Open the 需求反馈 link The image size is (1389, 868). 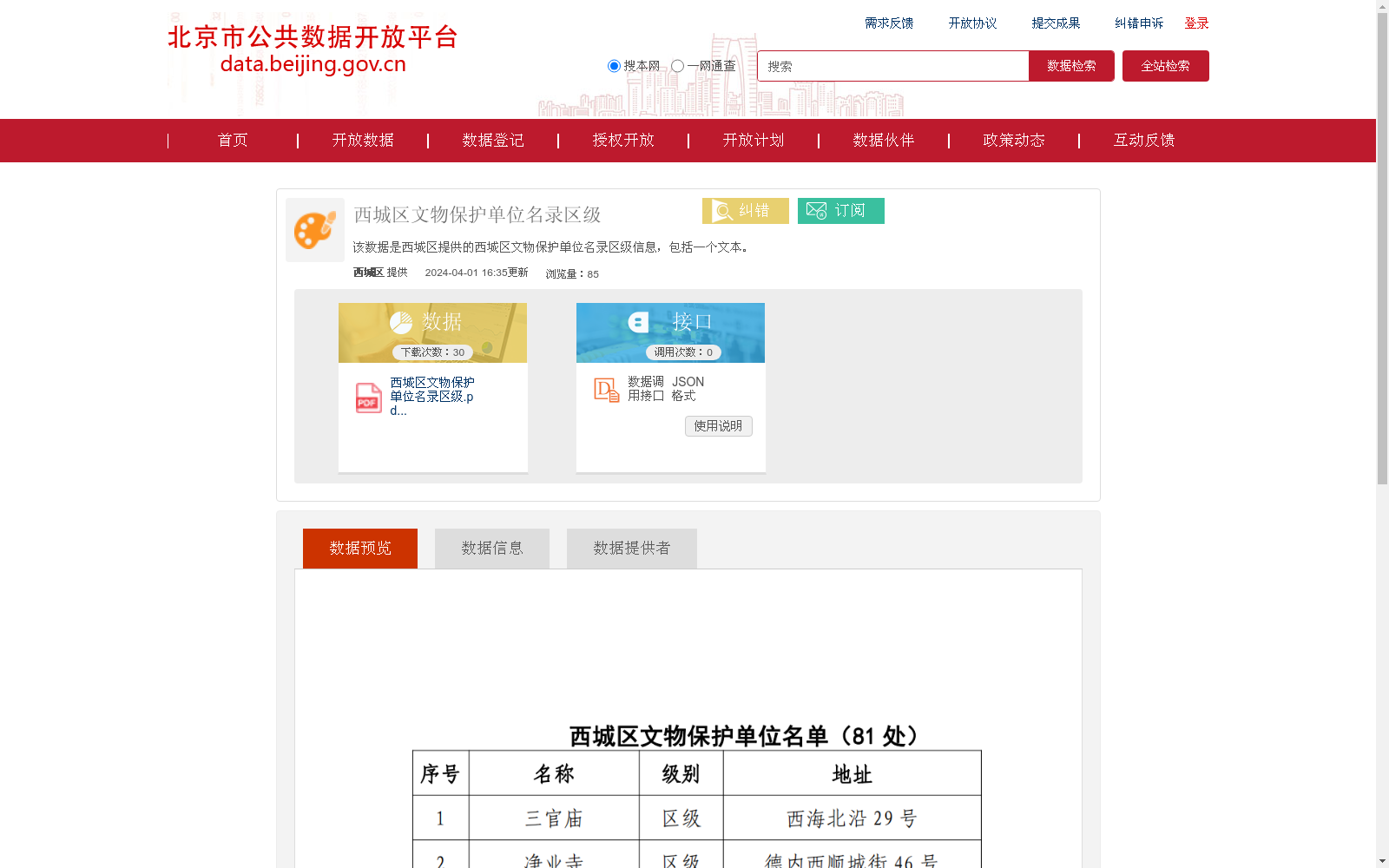click(x=889, y=23)
